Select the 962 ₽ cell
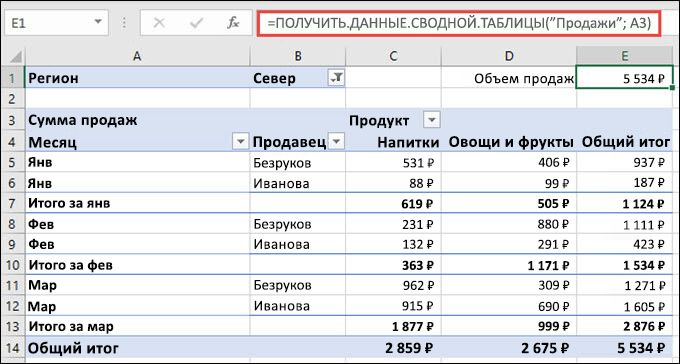Viewport: 680px width, 364px height. [393, 285]
